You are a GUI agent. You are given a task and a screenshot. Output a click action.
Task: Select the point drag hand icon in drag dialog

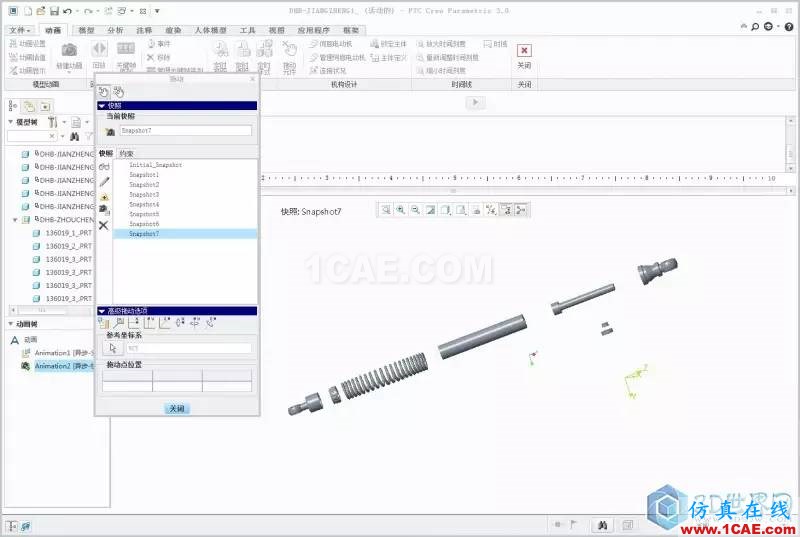104,92
